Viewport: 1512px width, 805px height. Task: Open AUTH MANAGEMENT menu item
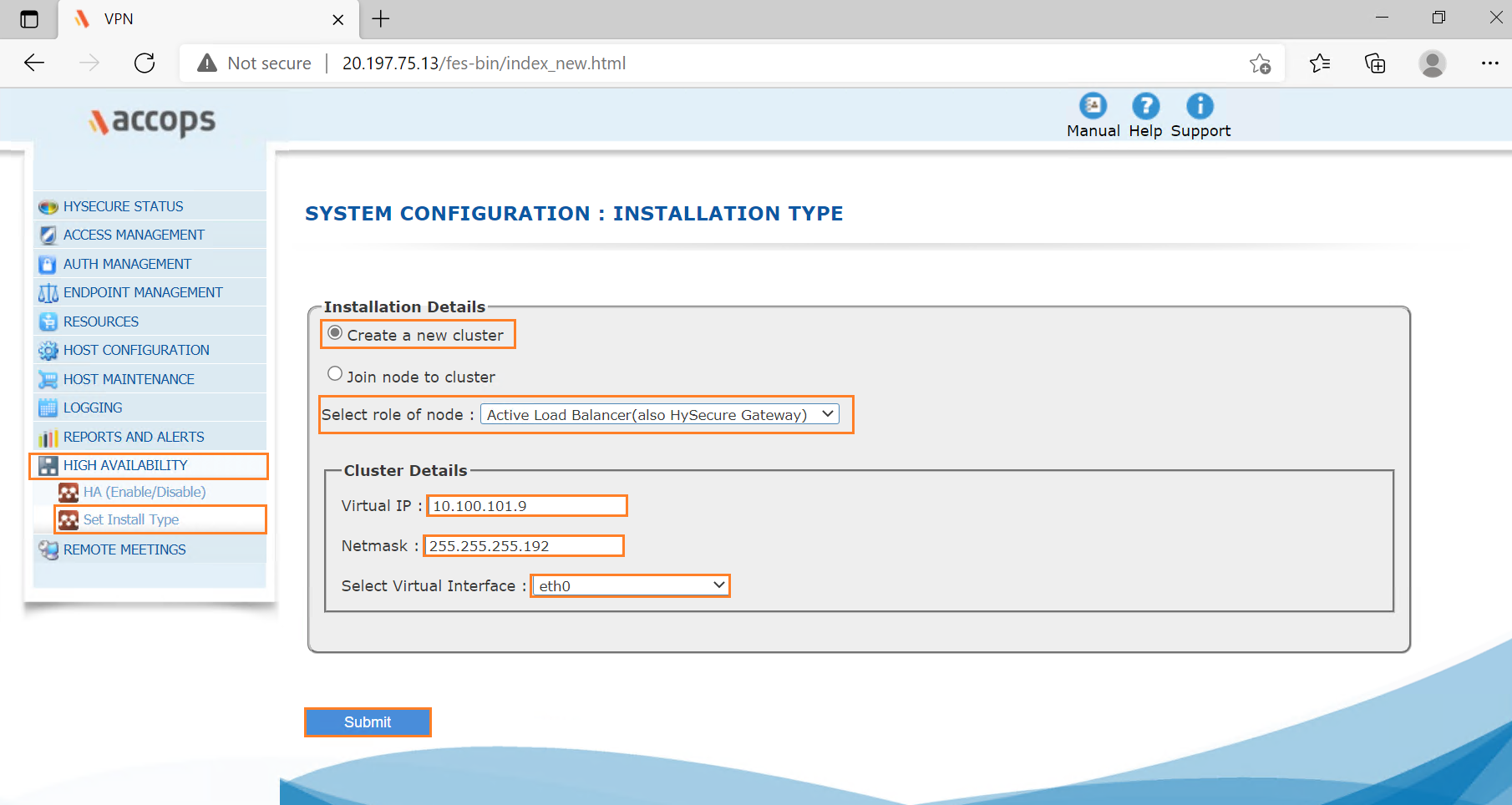(127, 264)
